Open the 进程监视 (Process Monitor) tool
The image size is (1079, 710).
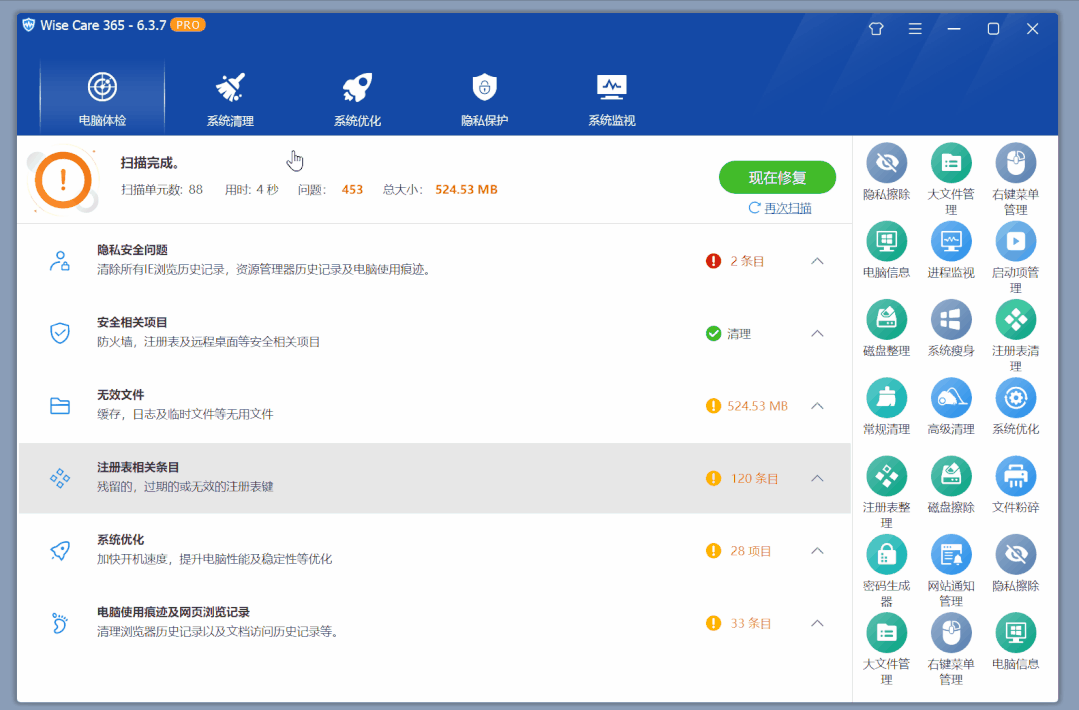(950, 242)
